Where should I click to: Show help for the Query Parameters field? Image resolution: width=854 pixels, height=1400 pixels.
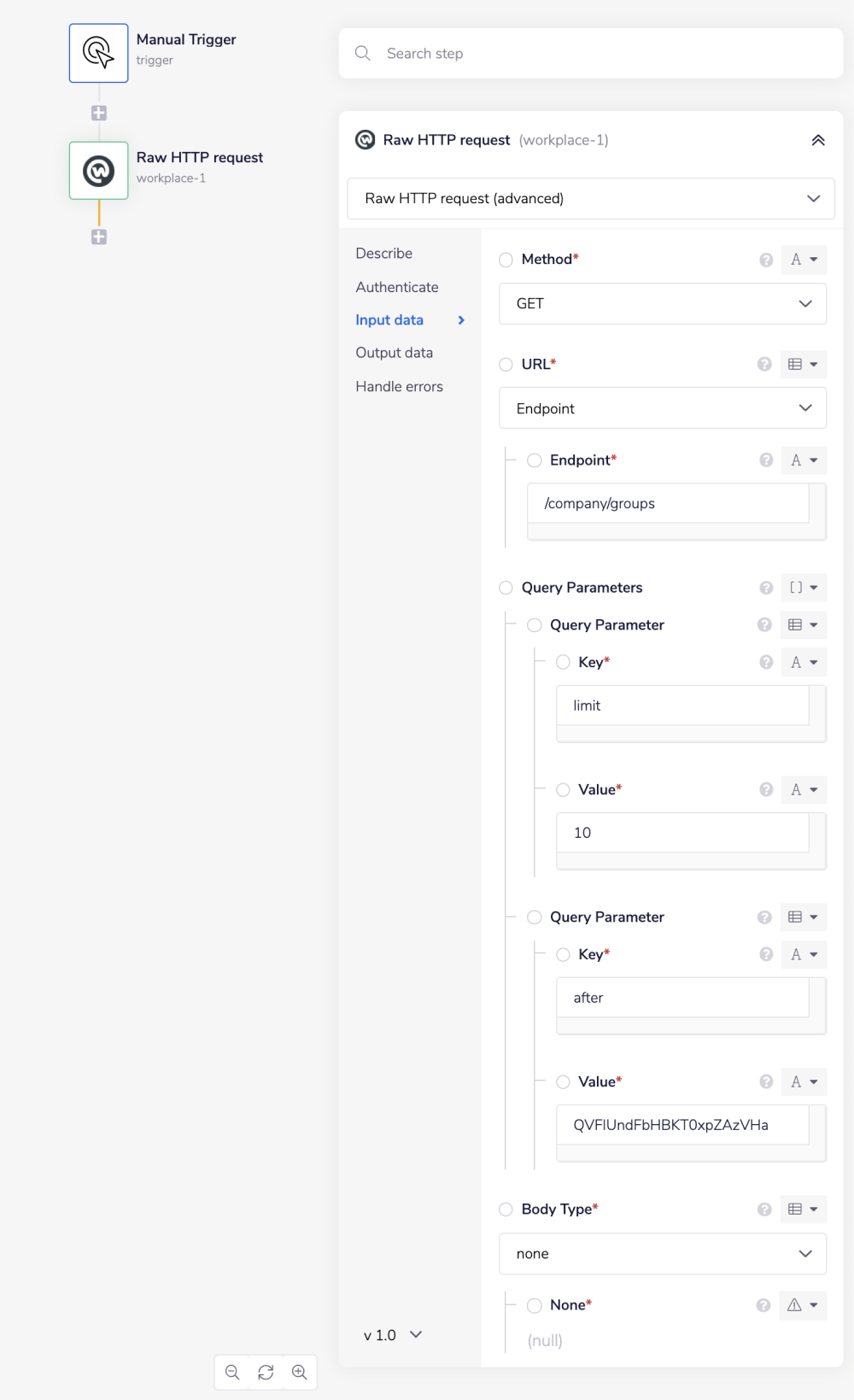coord(766,588)
